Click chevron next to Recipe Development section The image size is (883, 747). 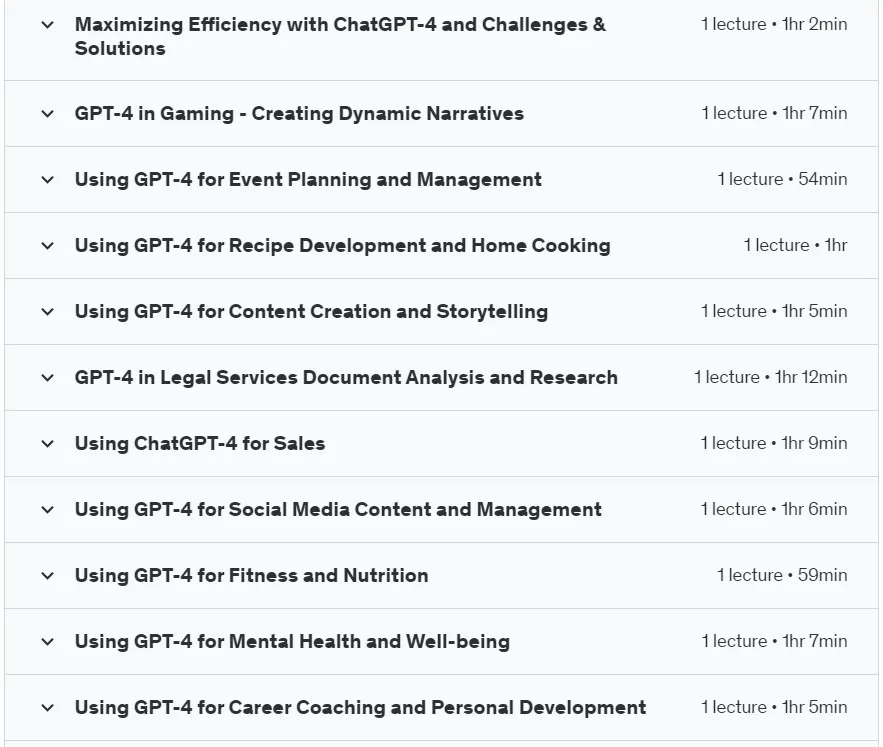coord(48,246)
